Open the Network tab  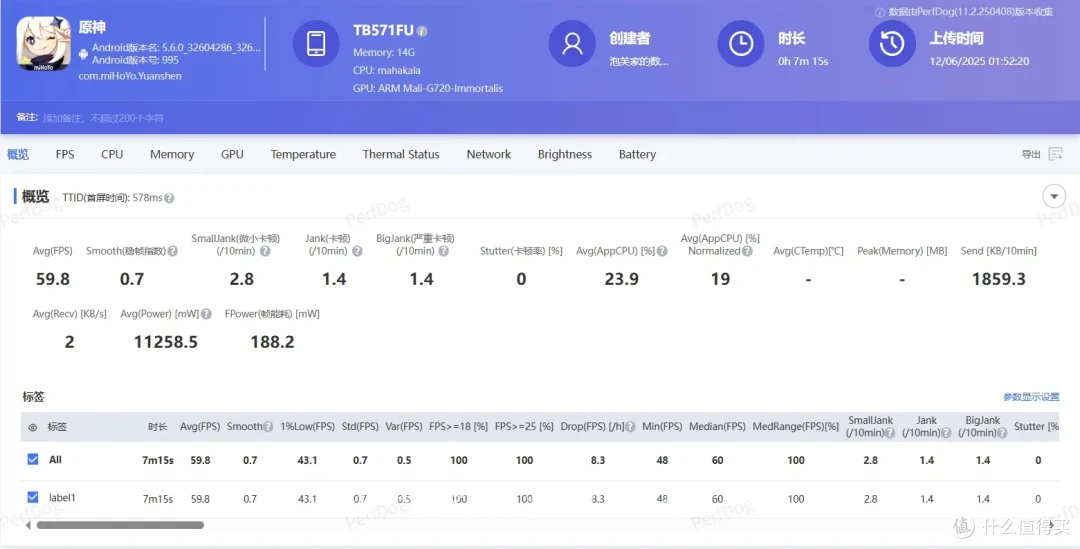point(489,154)
